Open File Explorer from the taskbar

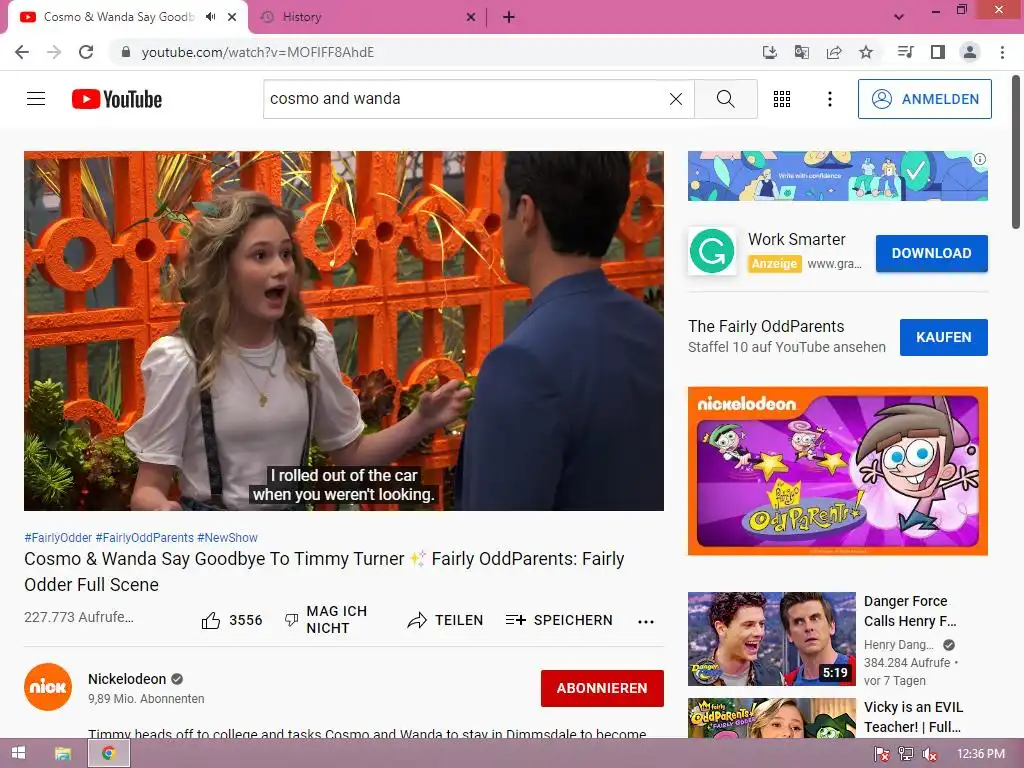tap(63, 754)
